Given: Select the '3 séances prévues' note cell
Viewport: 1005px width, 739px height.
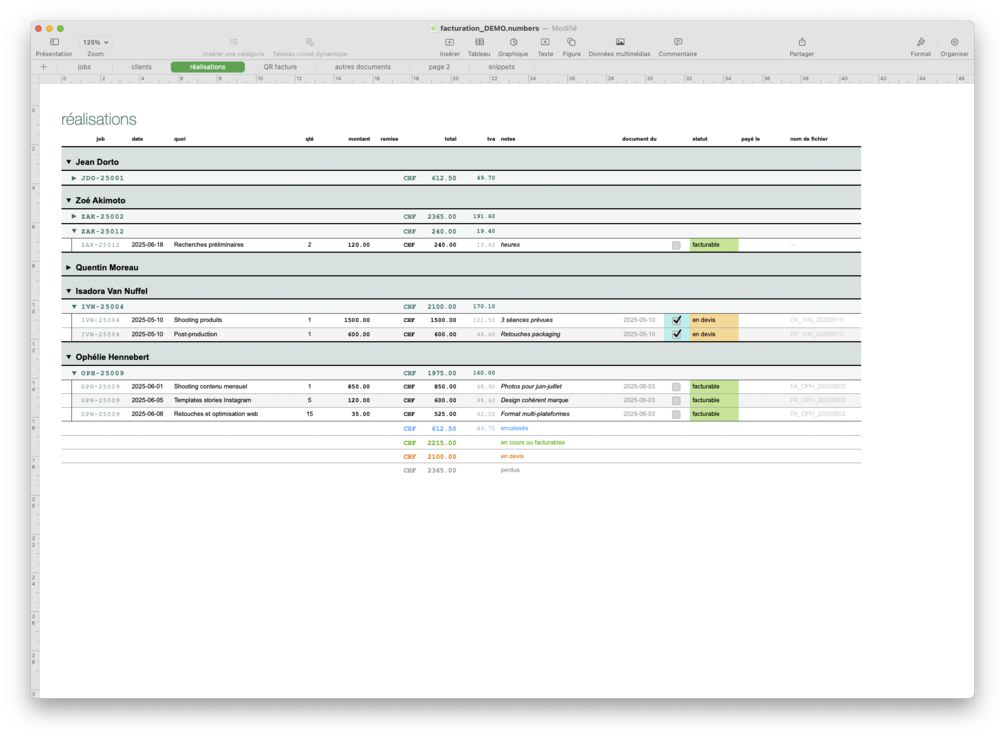Looking at the screenshot, I should point(526,320).
